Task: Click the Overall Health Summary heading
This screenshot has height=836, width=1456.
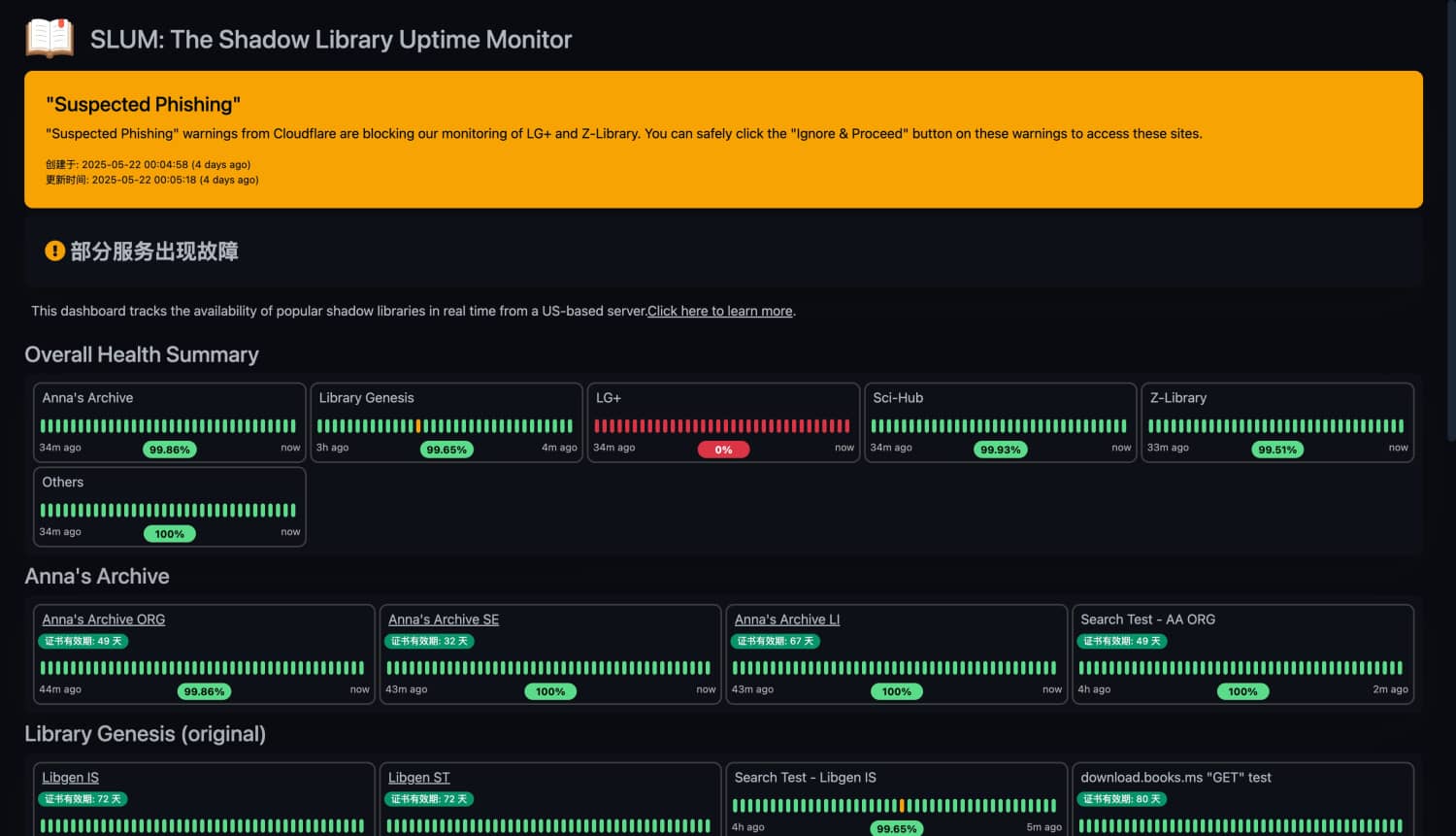Action: [142, 354]
